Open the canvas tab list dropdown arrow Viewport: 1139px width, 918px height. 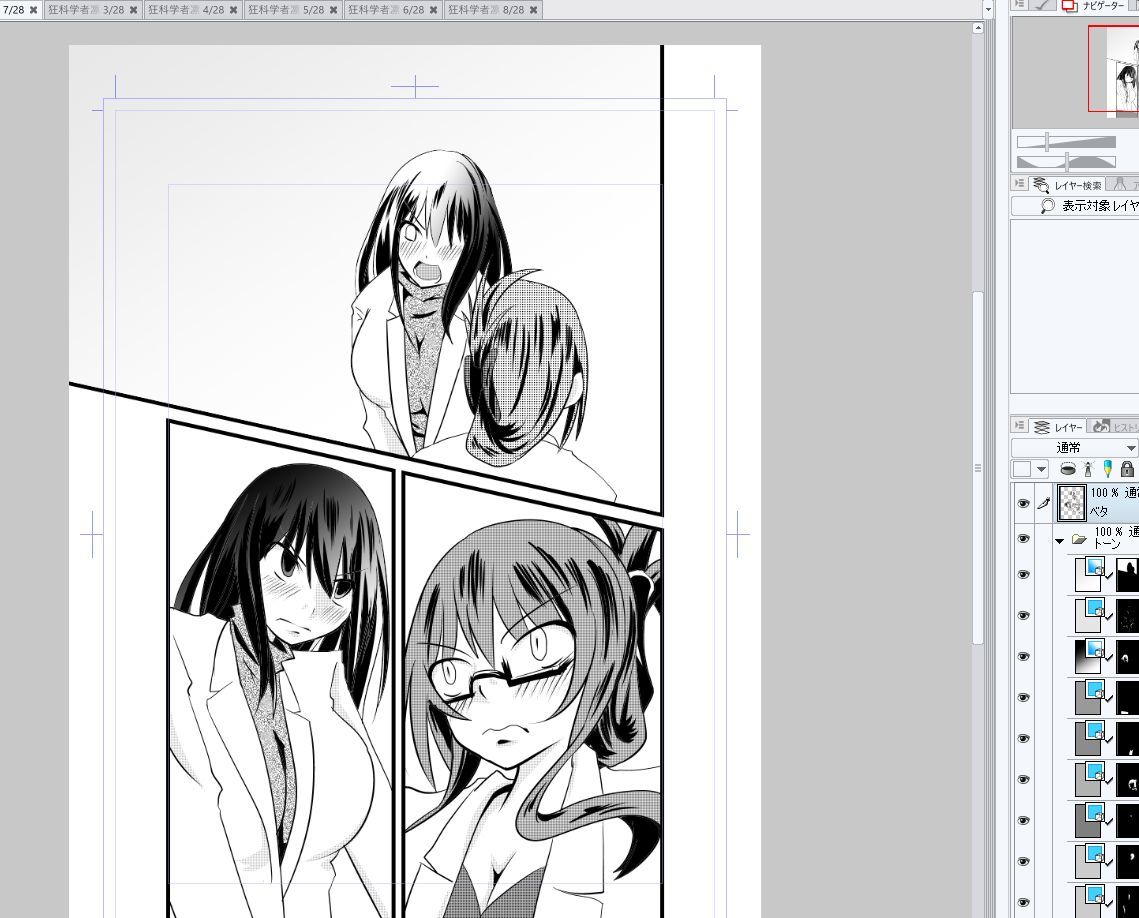988,9
